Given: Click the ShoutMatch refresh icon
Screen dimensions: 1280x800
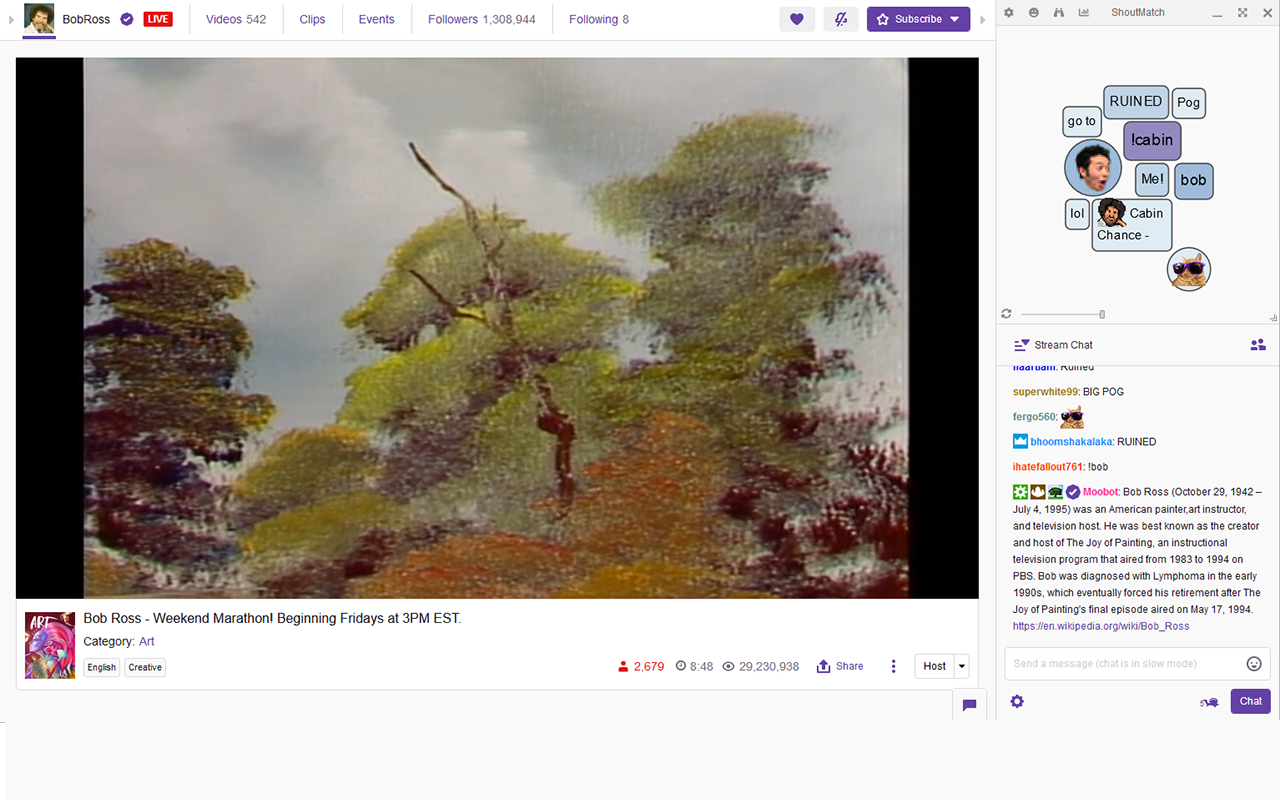Looking at the screenshot, I should coord(1007,314).
